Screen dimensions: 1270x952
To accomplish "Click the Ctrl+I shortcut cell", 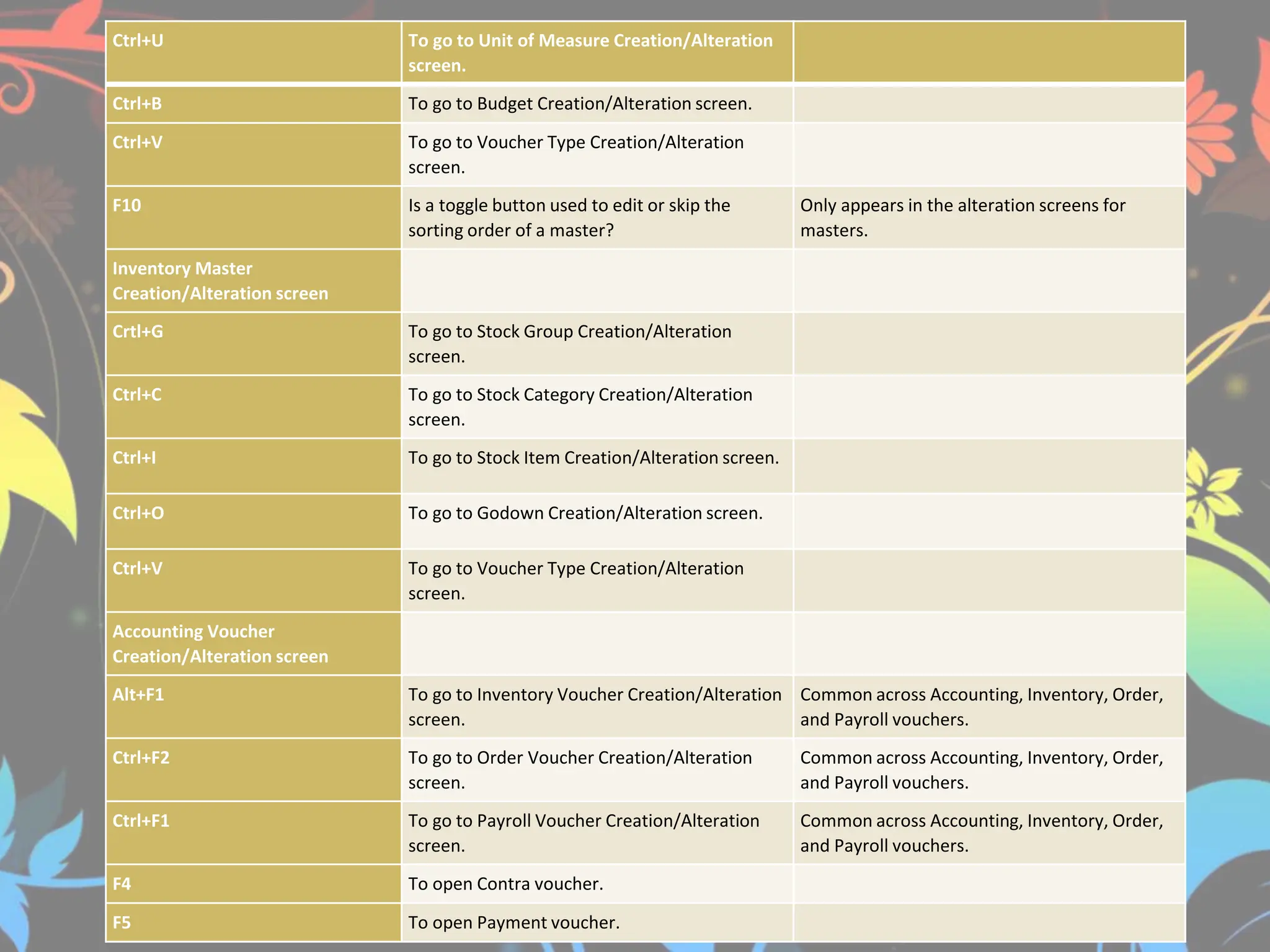I will [x=135, y=458].
